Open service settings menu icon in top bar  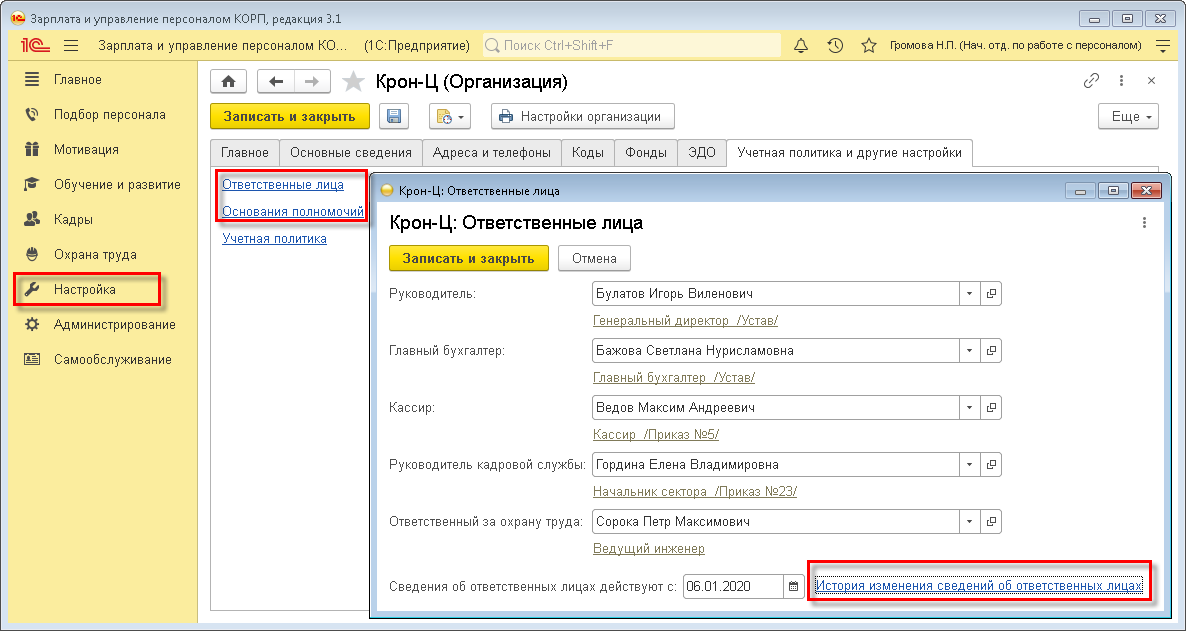pyautogui.click(x=1163, y=46)
